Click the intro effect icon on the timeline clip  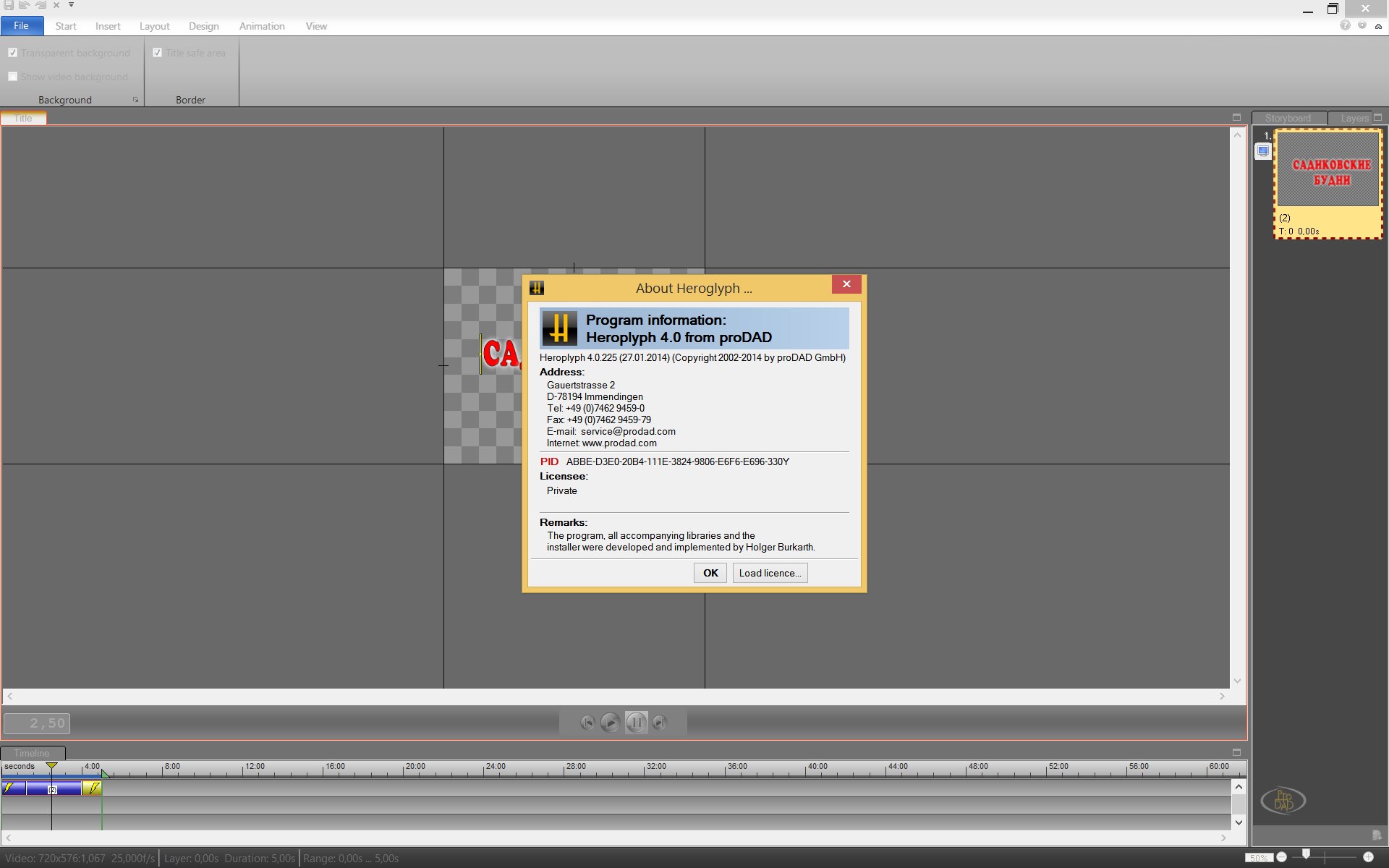coord(9,788)
